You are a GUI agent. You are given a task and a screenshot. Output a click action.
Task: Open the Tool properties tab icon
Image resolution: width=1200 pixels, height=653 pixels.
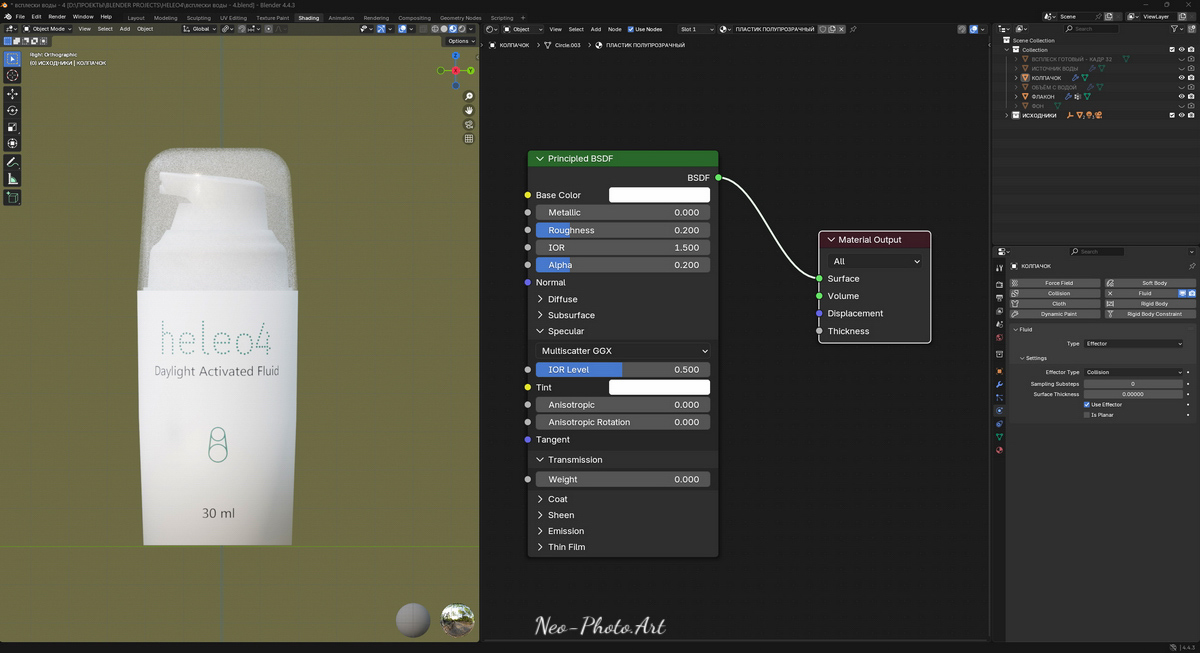999,268
